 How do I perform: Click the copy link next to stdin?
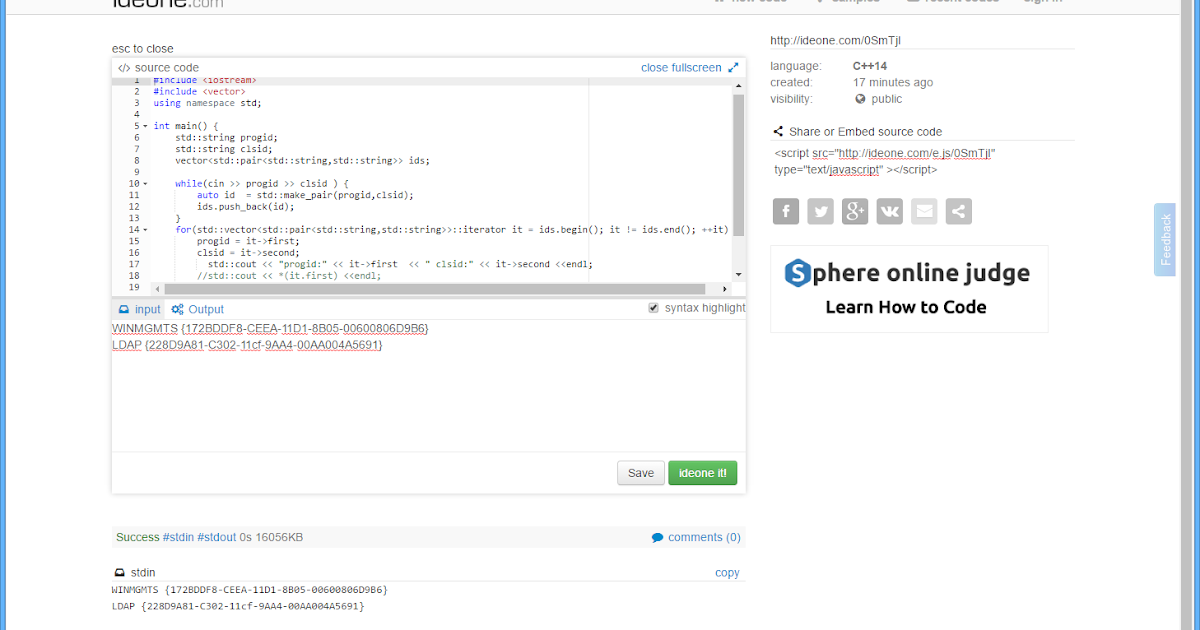tap(727, 572)
